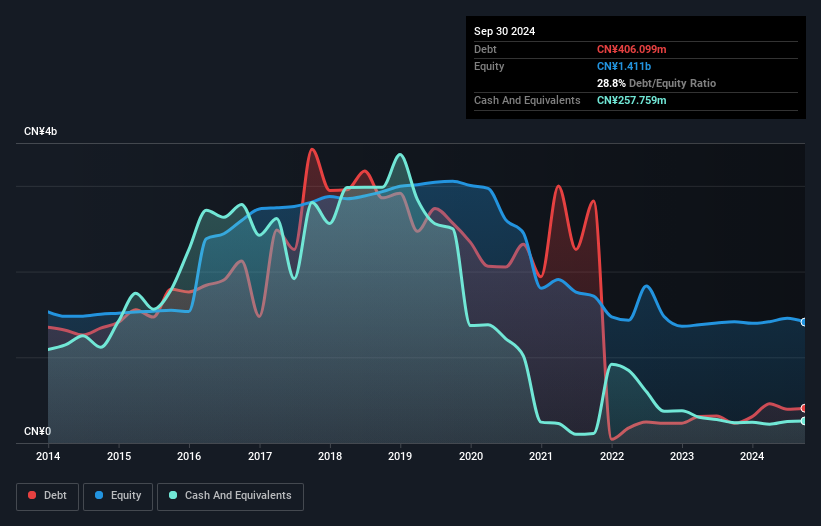Image resolution: width=821 pixels, height=526 pixels.
Task: Click the 2024 x-axis label
Action: click(x=752, y=456)
